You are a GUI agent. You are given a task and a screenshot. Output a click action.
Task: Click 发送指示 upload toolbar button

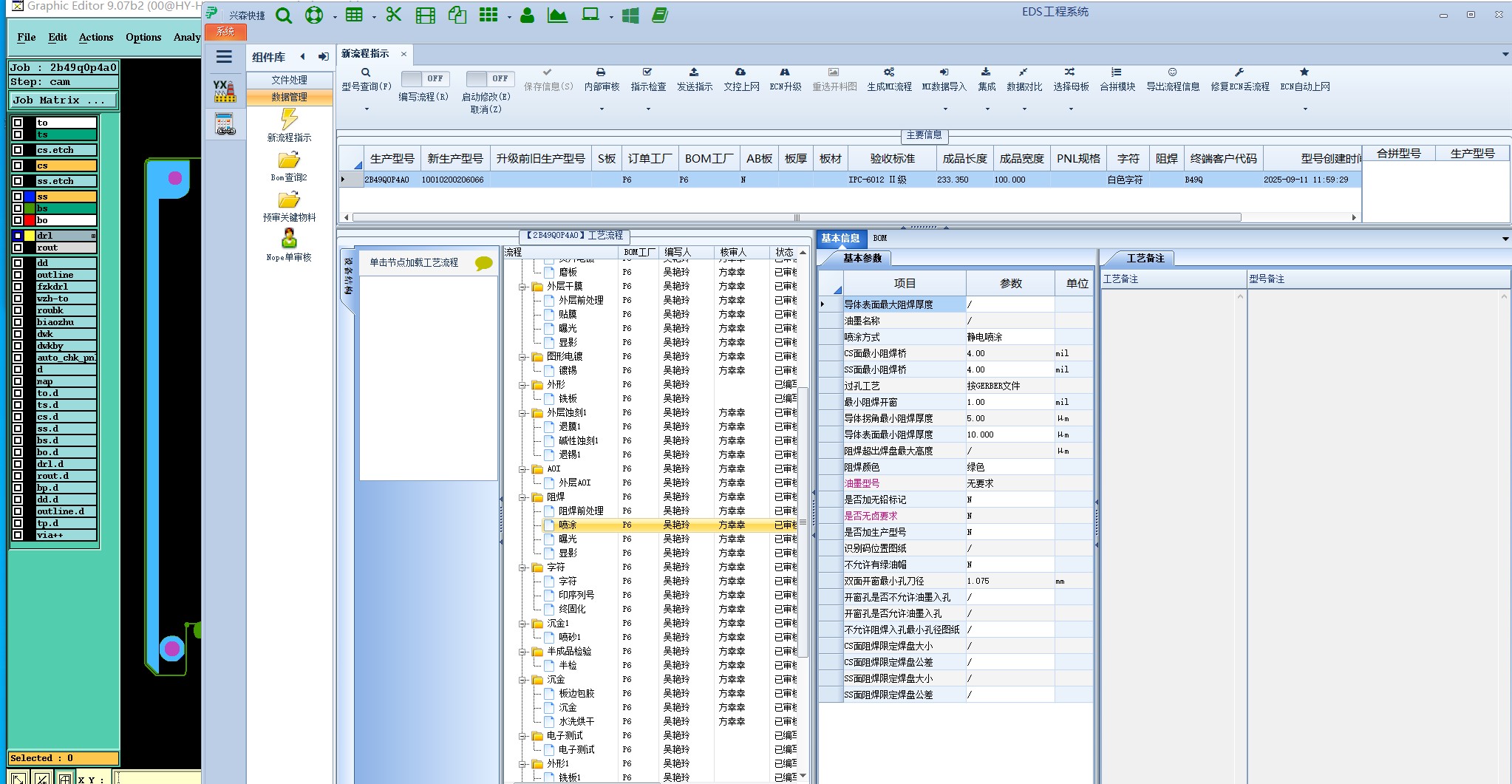click(x=695, y=80)
